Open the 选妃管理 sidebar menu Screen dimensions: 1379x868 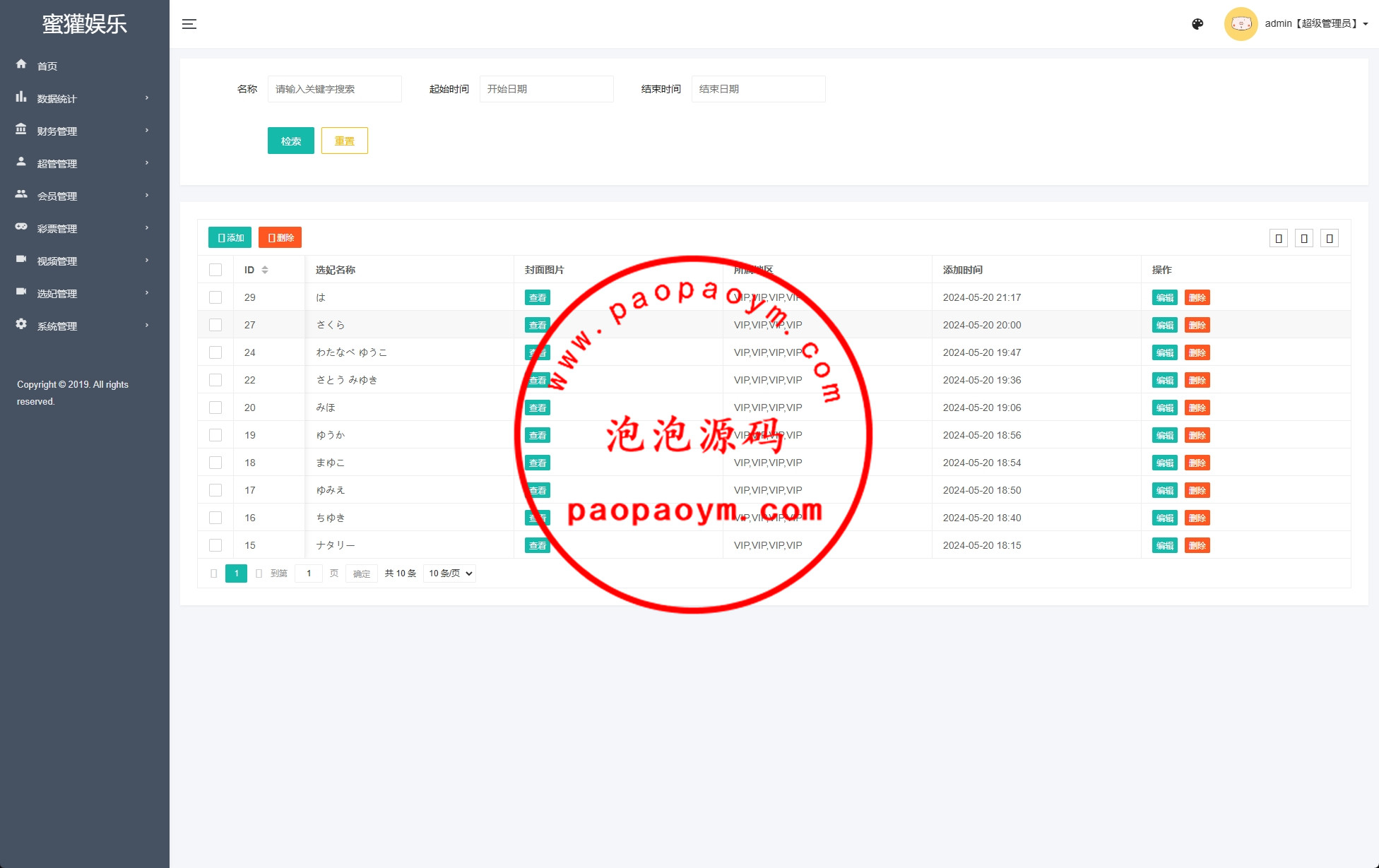(x=57, y=294)
